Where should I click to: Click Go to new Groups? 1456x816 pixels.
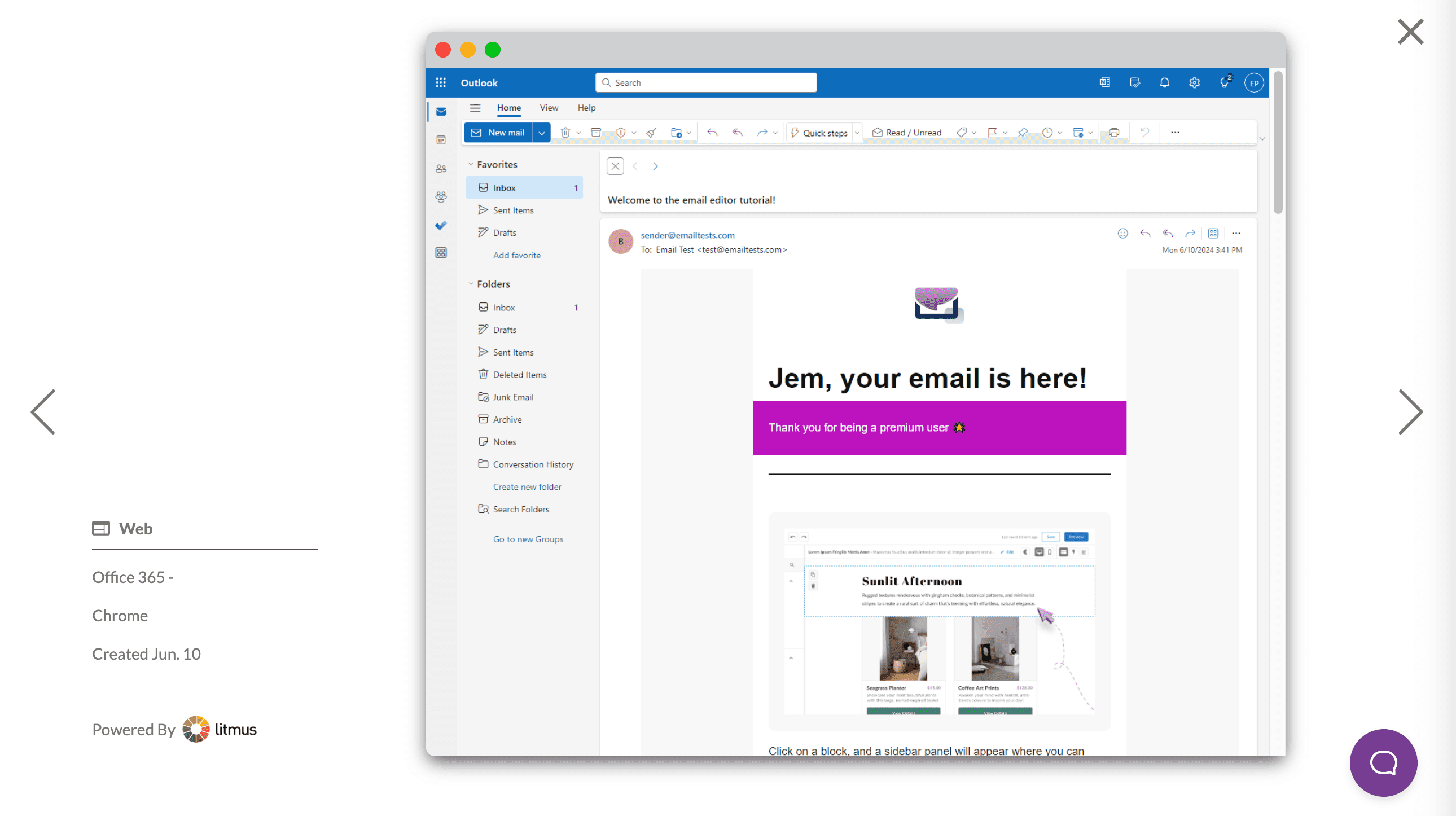[x=527, y=538]
